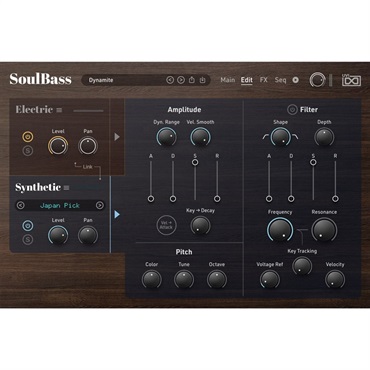The image size is (370, 370).
Task: Click Filter Decay slider handle
Action: click(291, 199)
